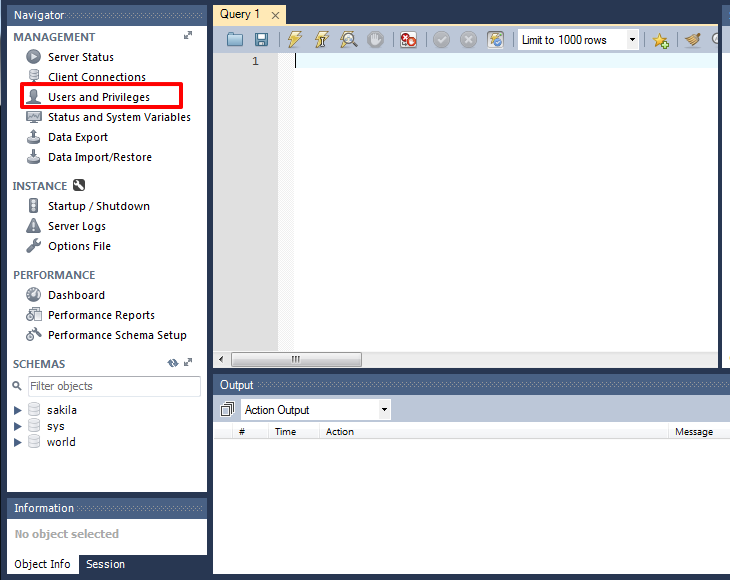The height and width of the screenshot is (580, 730).
Task: Open Startup / Shutdown
Action: 99,206
